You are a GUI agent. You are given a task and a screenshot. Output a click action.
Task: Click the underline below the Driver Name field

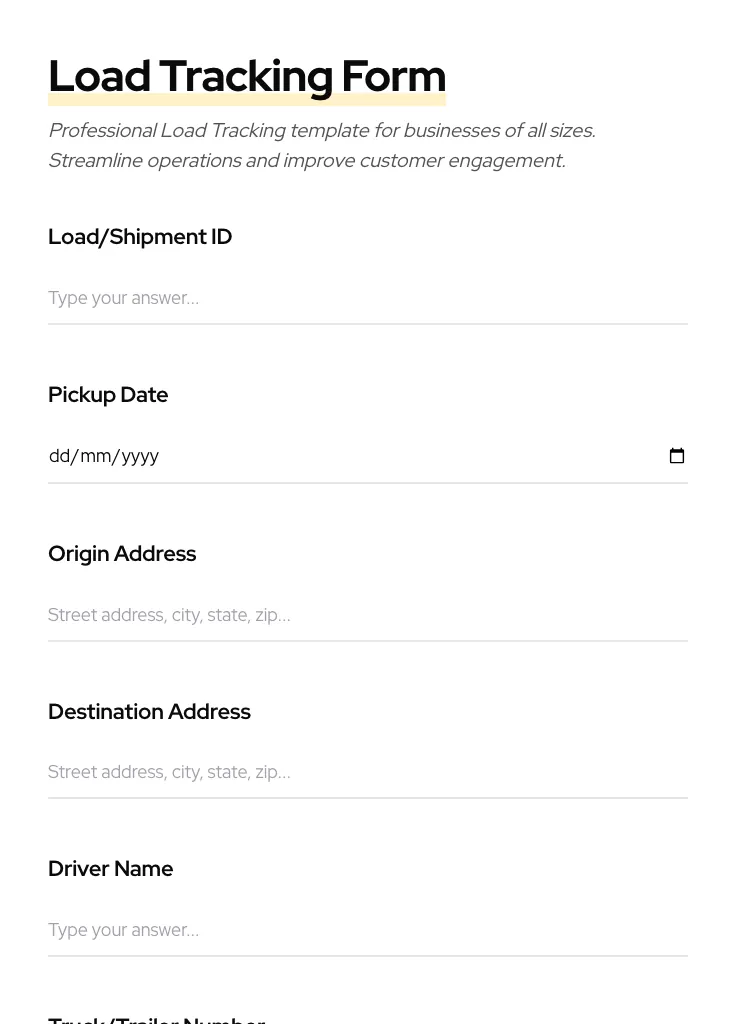pos(368,957)
